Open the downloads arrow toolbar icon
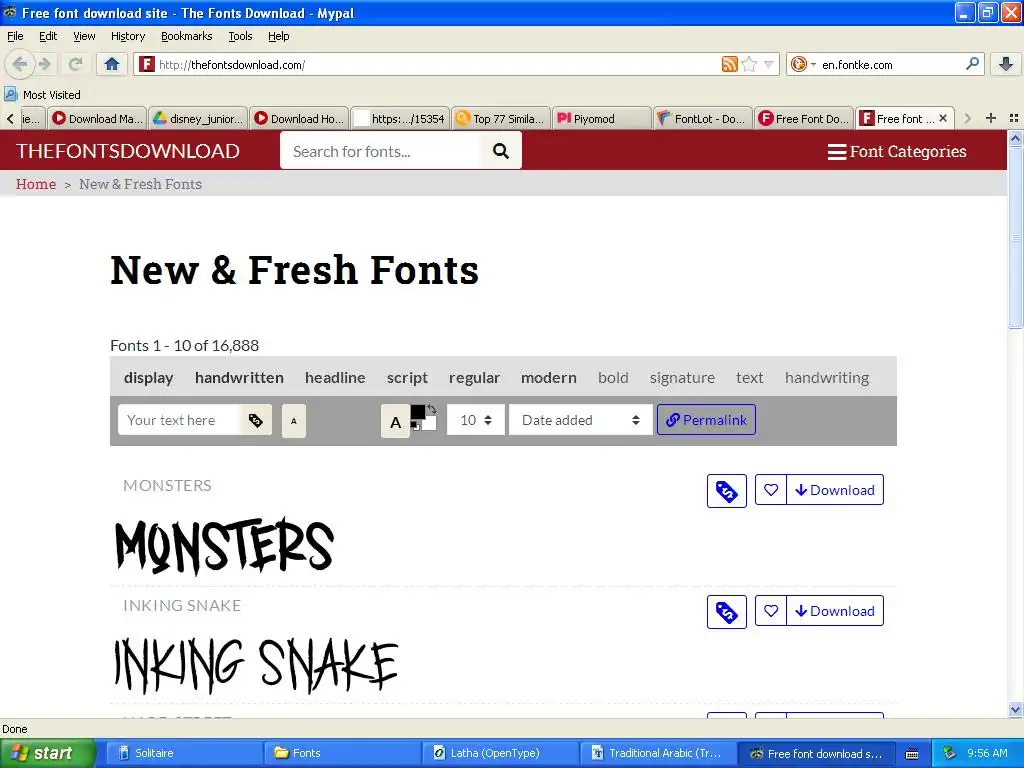The width and height of the screenshot is (1024, 768). [x=1006, y=64]
